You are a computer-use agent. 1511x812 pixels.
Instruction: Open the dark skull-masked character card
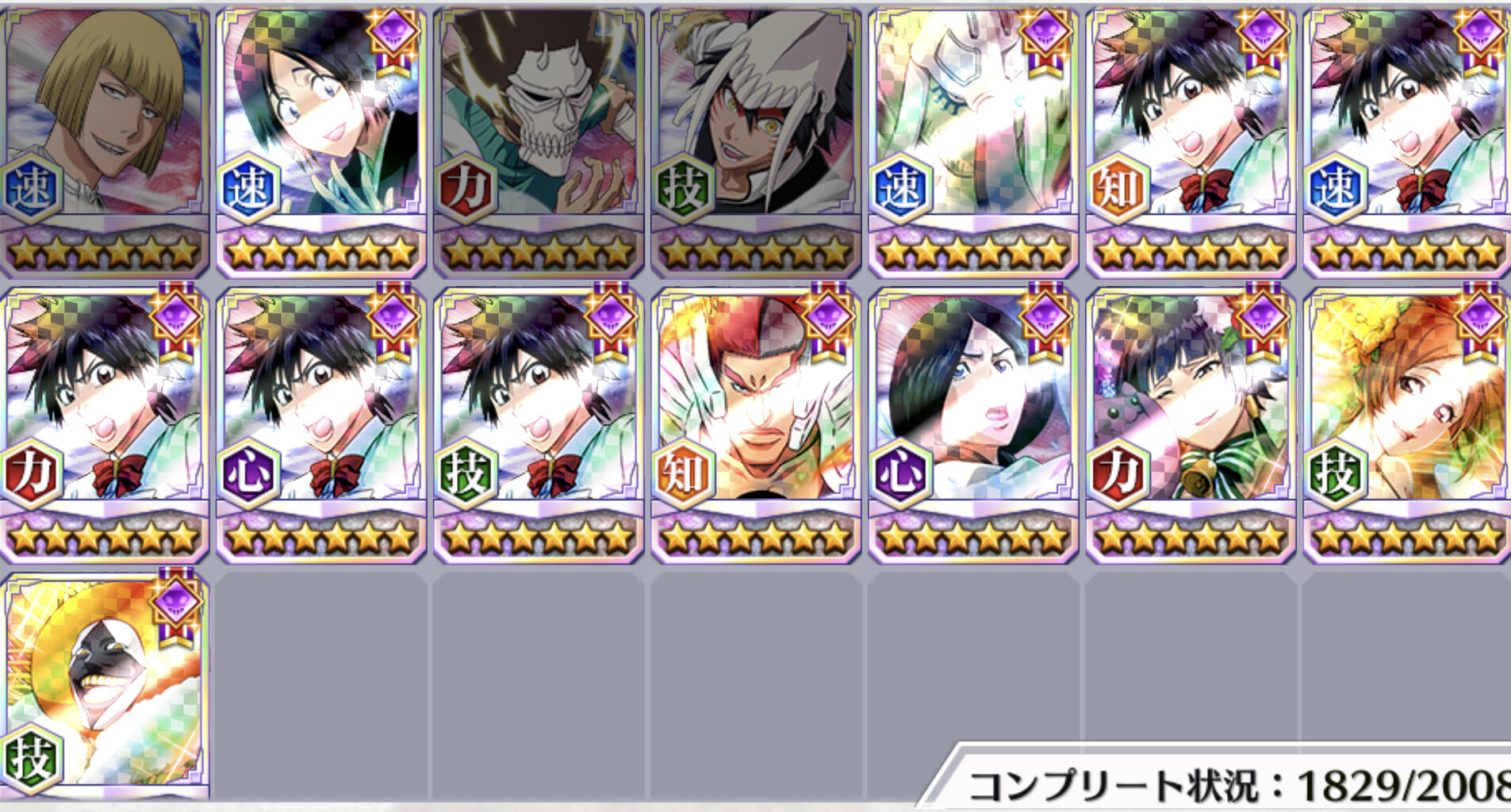(x=539, y=143)
